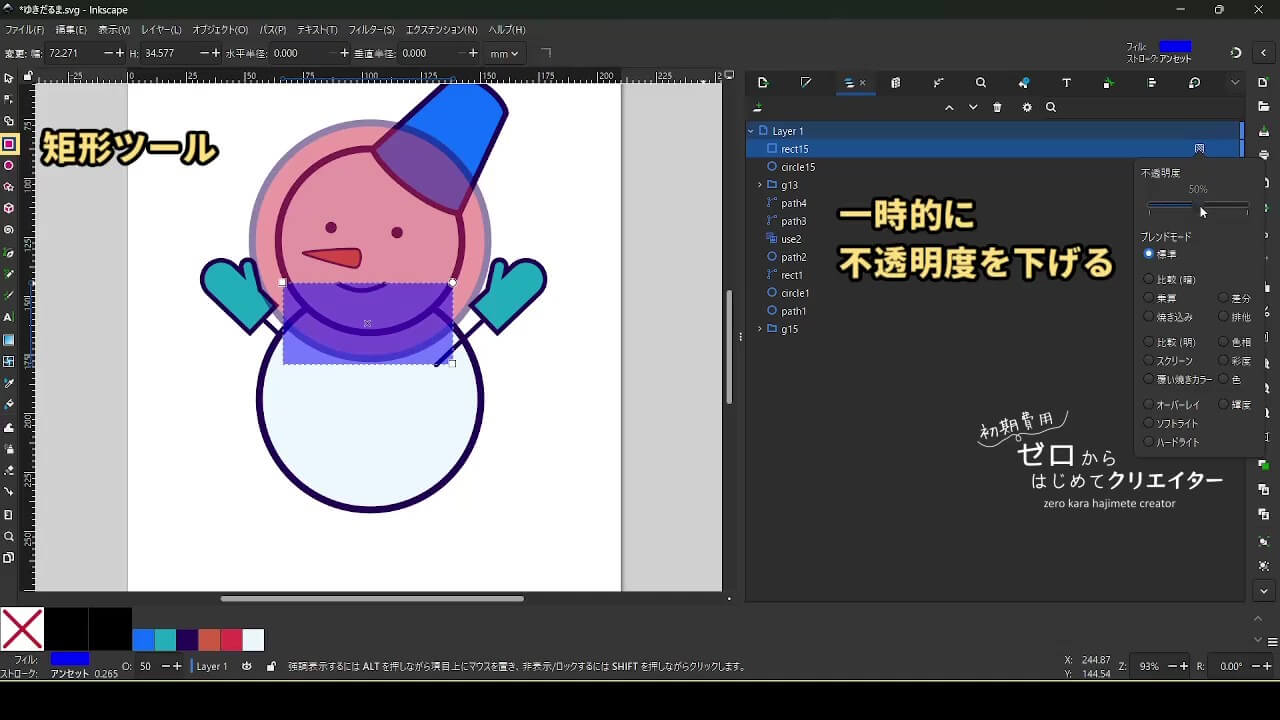Select the Text tool in the left toolbox
1280x720 pixels.
[9, 317]
